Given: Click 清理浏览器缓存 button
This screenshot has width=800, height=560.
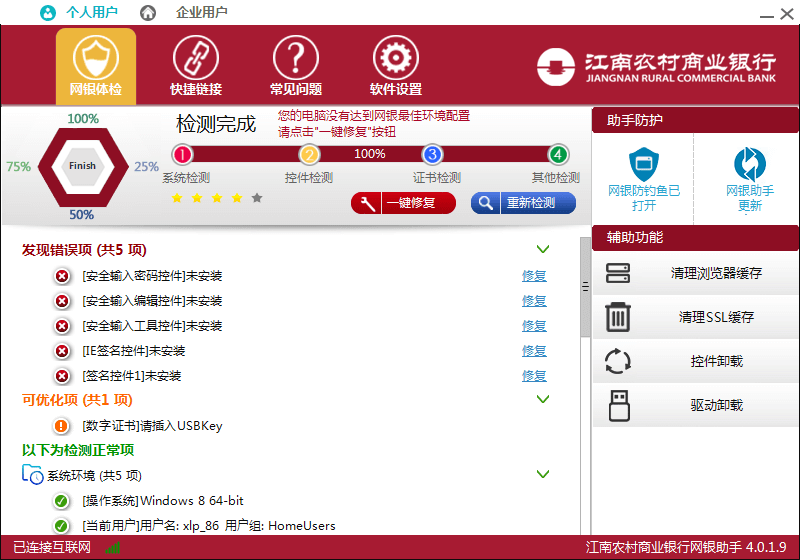Looking at the screenshot, I should 695,273.
